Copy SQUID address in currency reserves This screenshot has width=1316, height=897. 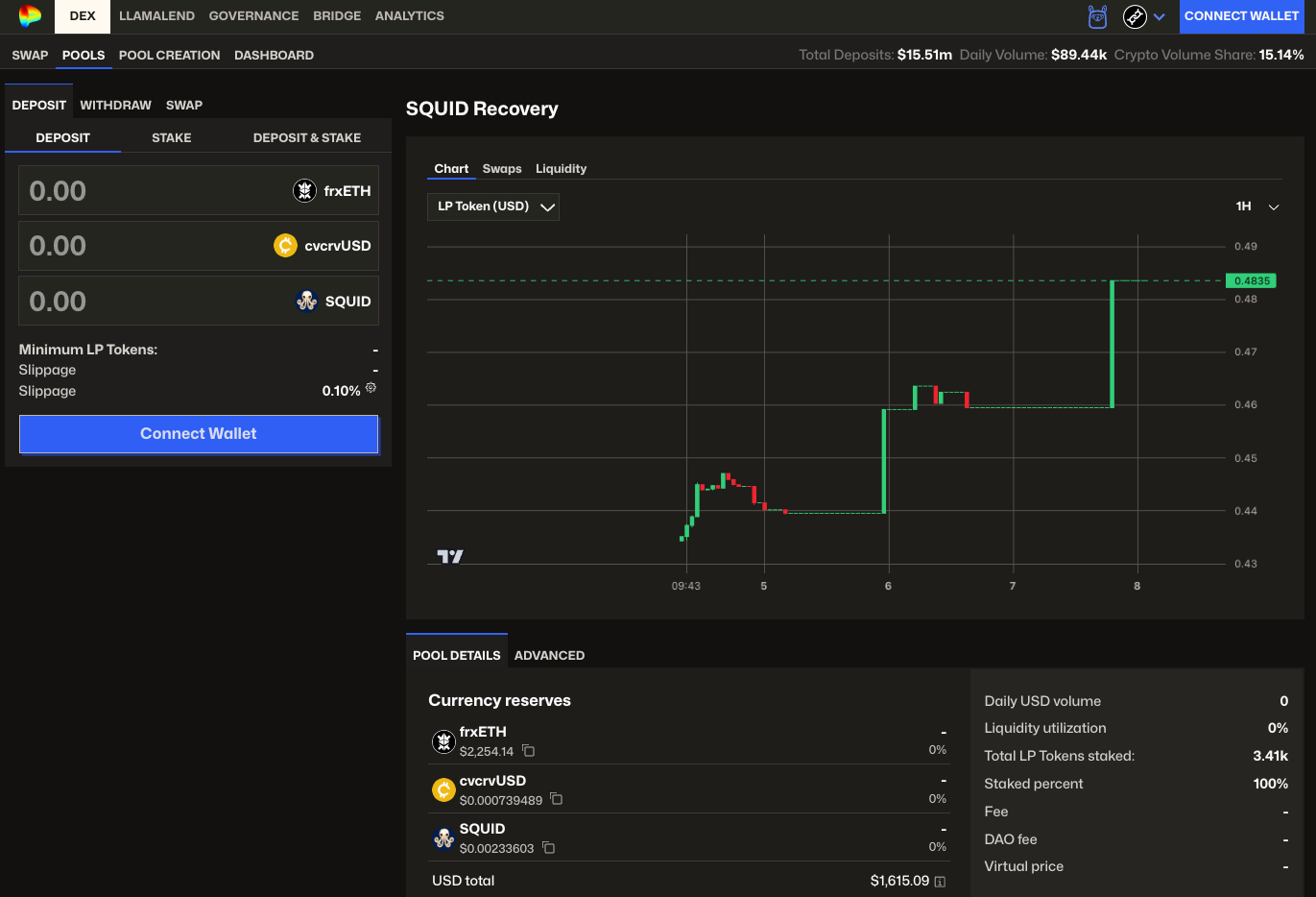[x=548, y=847]
